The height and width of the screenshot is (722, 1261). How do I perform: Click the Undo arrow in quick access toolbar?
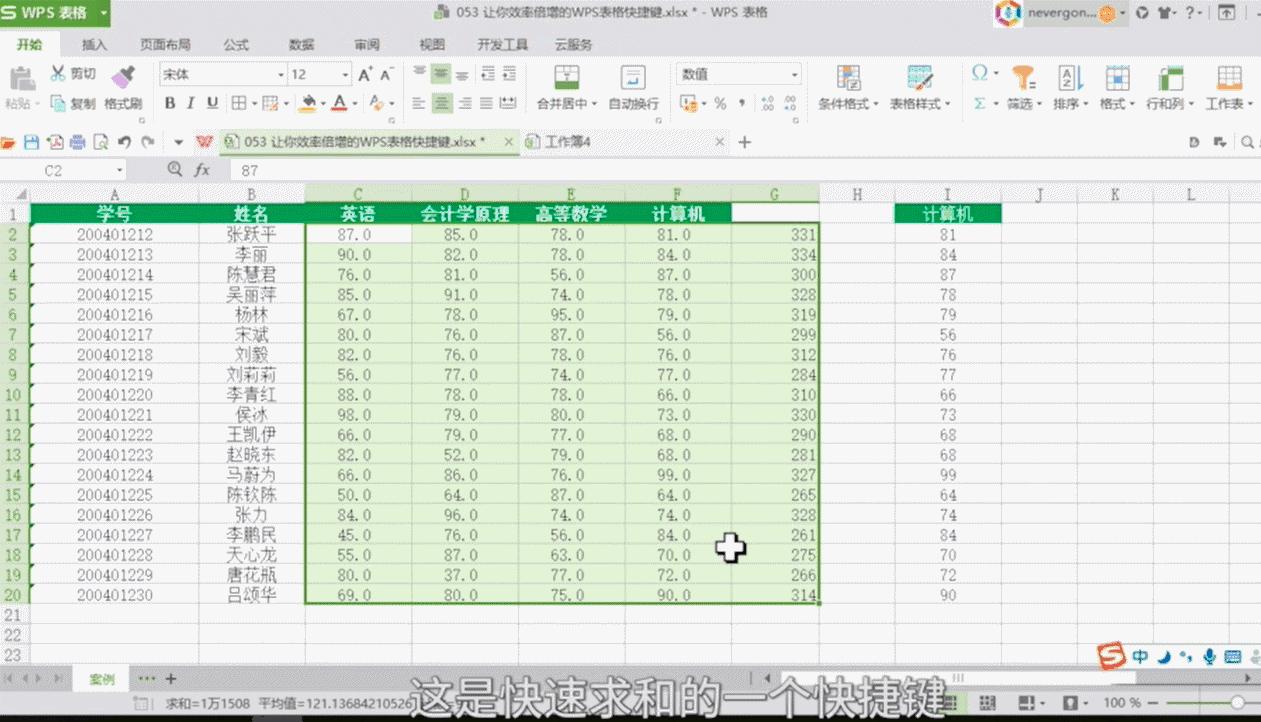[125, 143]
